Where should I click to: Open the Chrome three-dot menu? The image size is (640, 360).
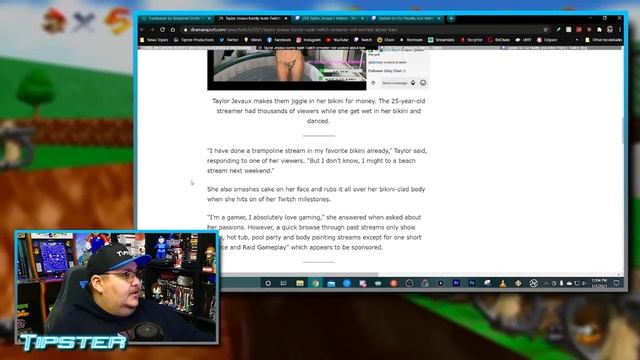click(x=620, y=30)
